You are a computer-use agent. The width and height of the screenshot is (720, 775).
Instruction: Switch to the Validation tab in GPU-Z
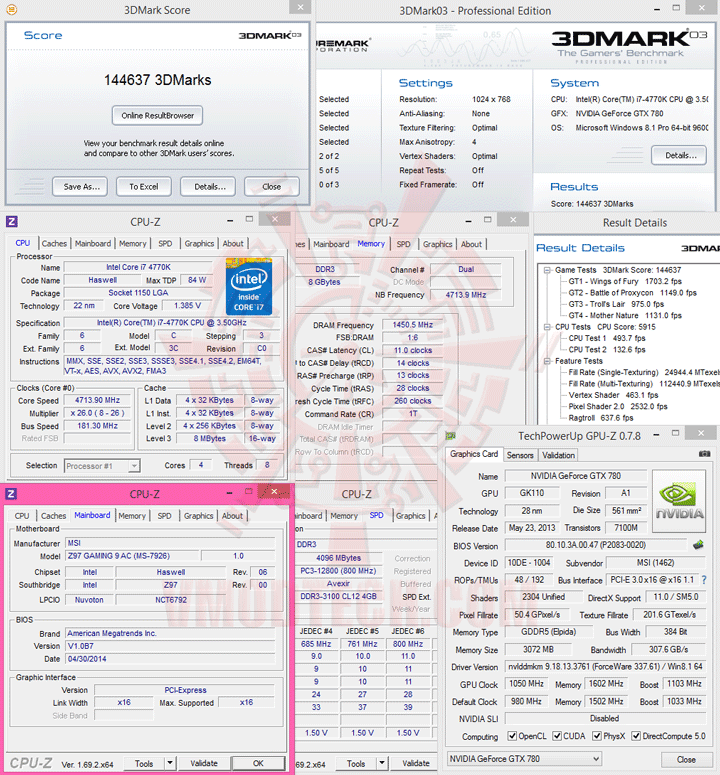558,455
